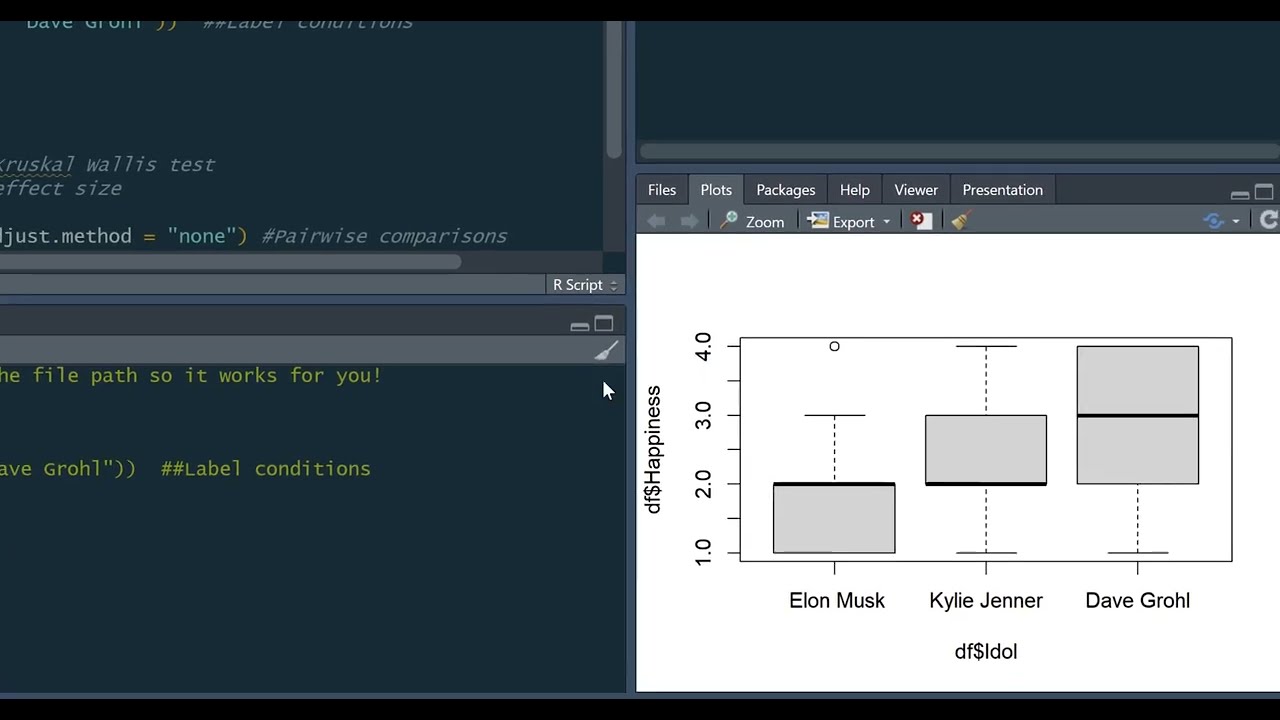
Task: Open the R Script file type selector
Action: (x=585, y=285)
